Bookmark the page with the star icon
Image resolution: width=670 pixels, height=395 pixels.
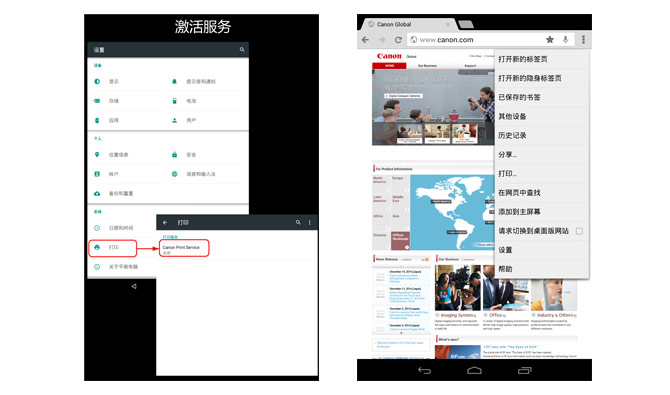[x=550, y=39]
